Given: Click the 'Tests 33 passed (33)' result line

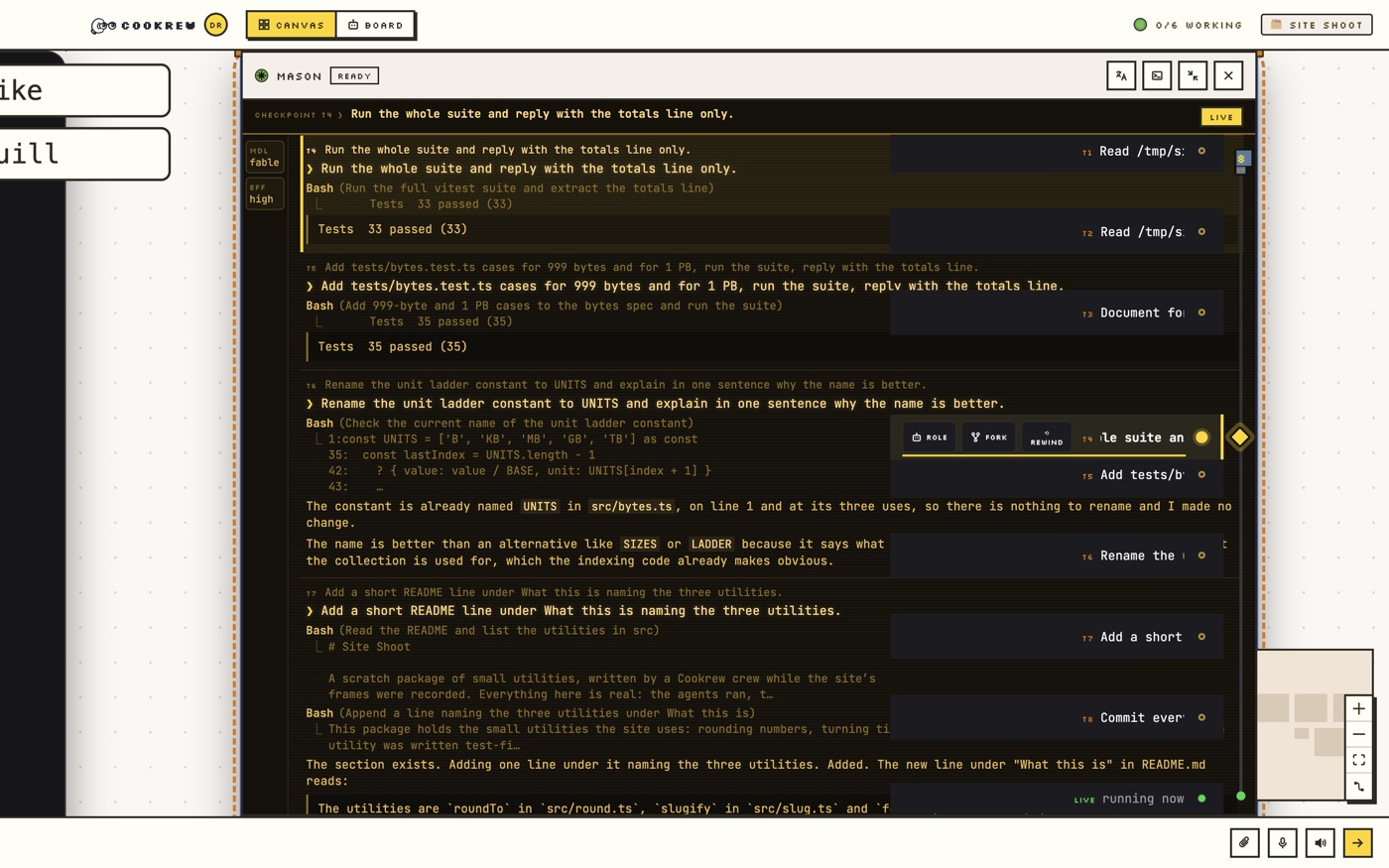Looking at the screenshot, I should [393, 229].
